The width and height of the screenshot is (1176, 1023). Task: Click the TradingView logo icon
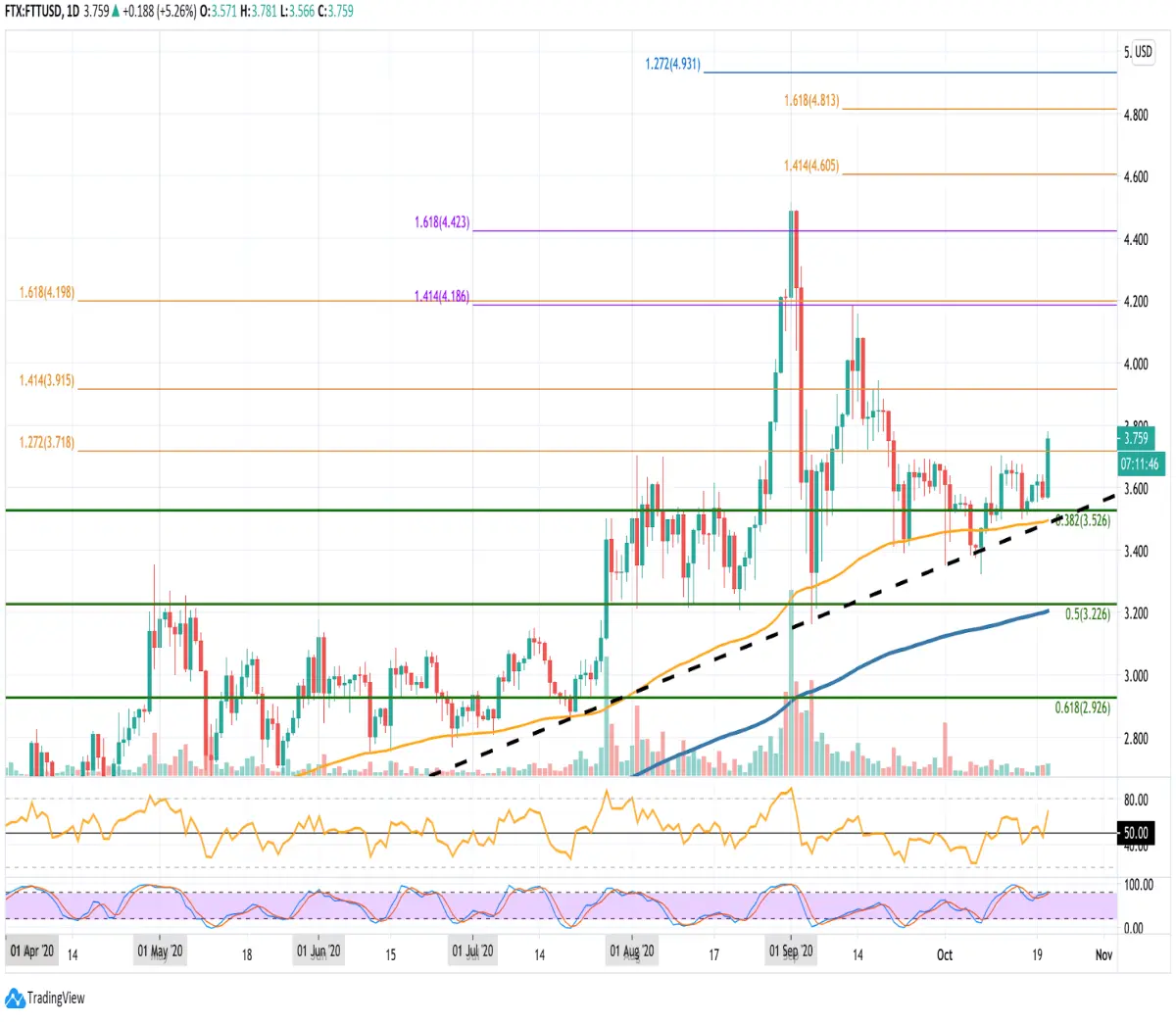tap(15, 999)
